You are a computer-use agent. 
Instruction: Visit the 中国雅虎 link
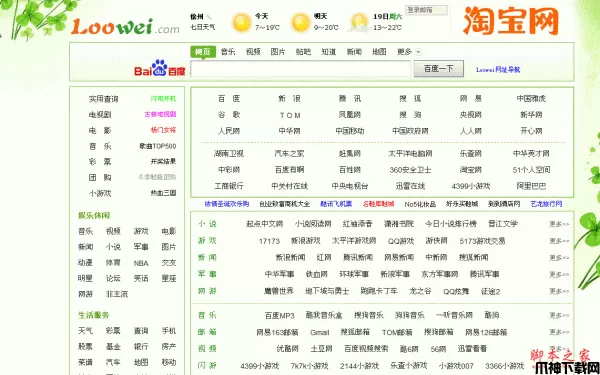click(x=531, y=99)
